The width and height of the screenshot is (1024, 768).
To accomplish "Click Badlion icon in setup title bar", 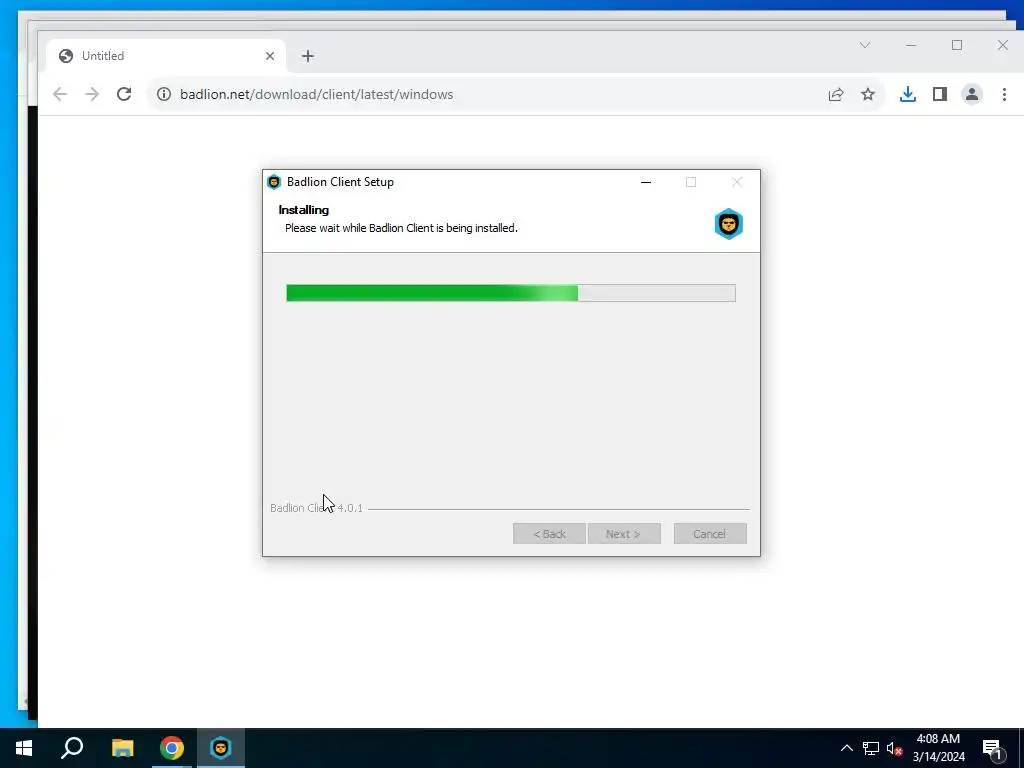I will 274,182.
